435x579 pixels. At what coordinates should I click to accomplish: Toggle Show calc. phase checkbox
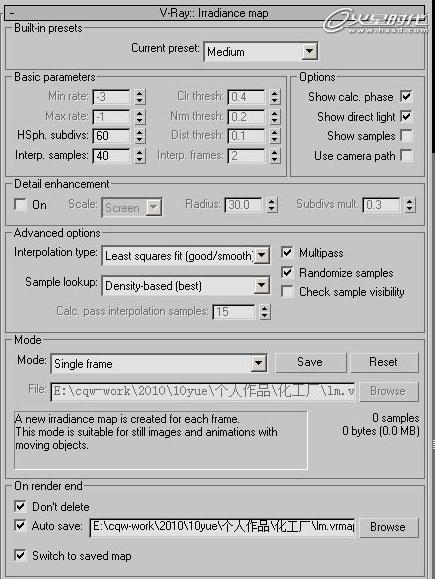[406, 97]
